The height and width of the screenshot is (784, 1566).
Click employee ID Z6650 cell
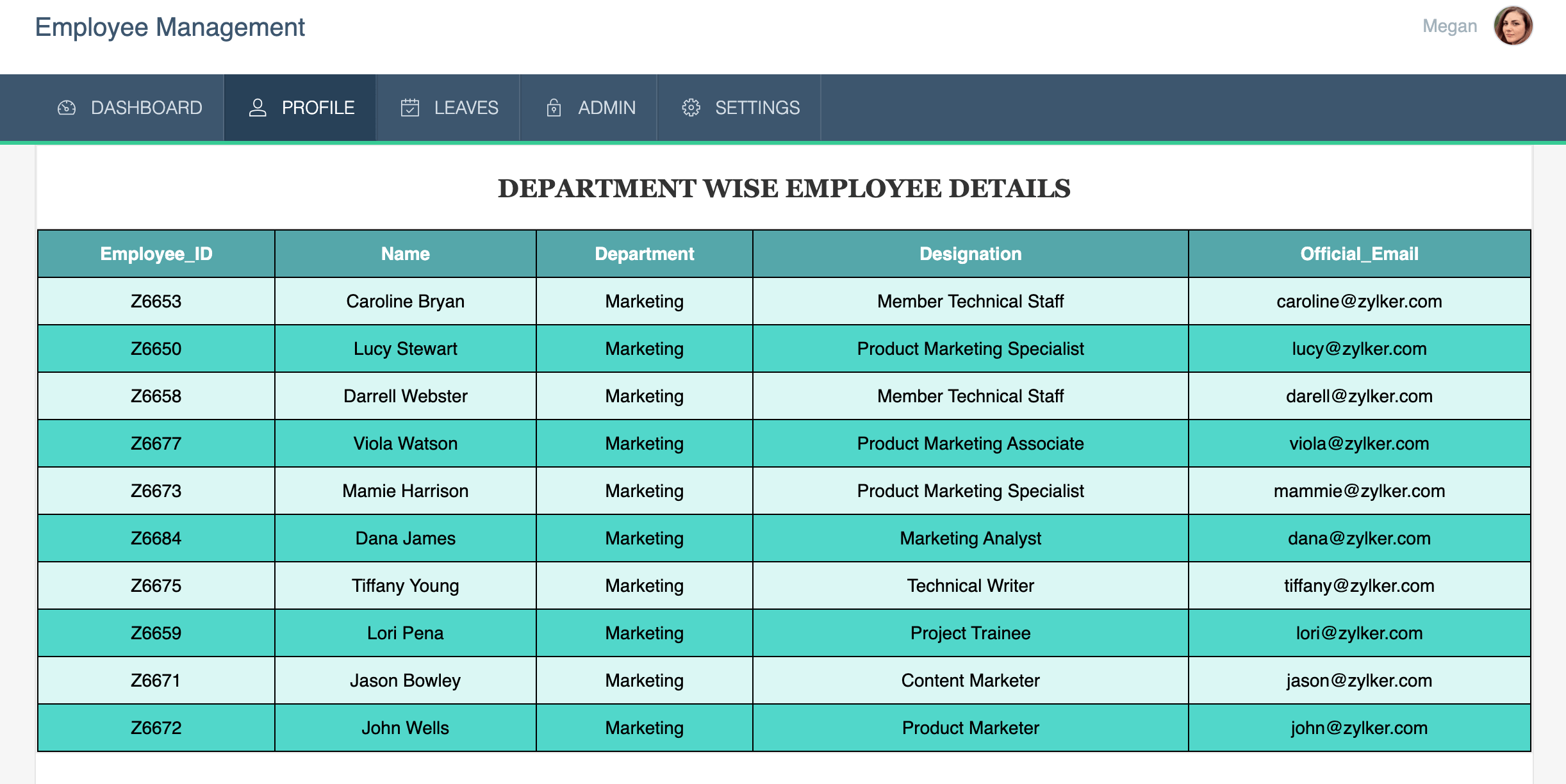point(156,348)
